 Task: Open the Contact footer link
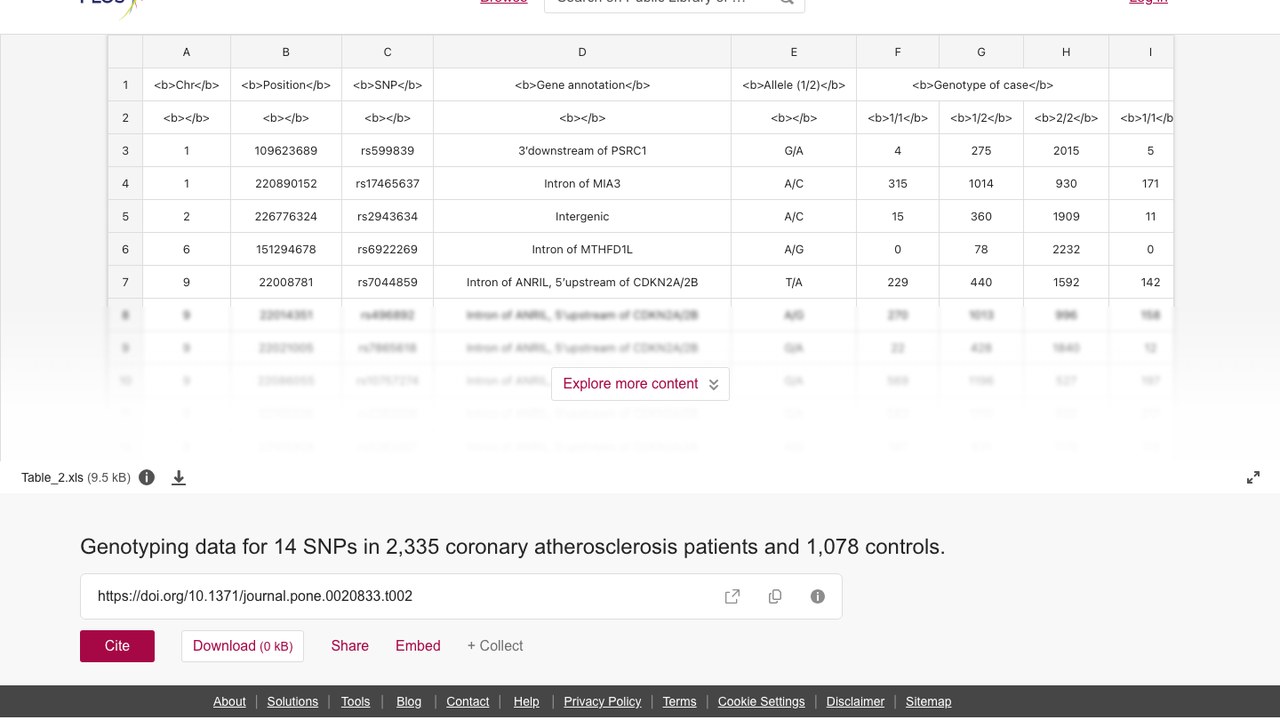click(468, 702)
